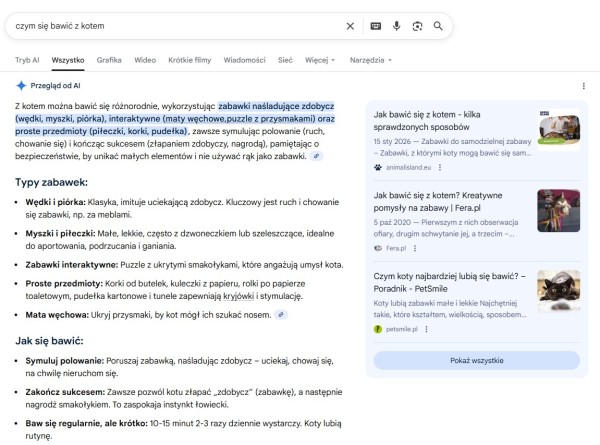Open image search with the lens icon
Screen dimensions: 600x445
(x=417, y=26)
